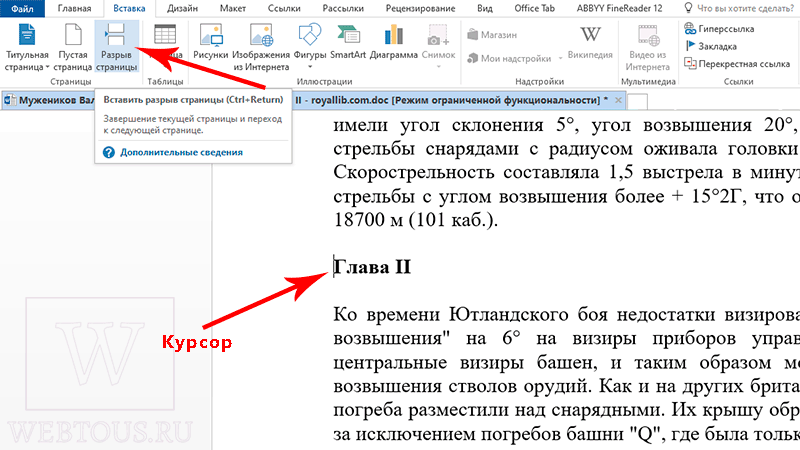Insert a SmartArt graphic
Screen dimensions: 800x450
(x=348, y=42)
